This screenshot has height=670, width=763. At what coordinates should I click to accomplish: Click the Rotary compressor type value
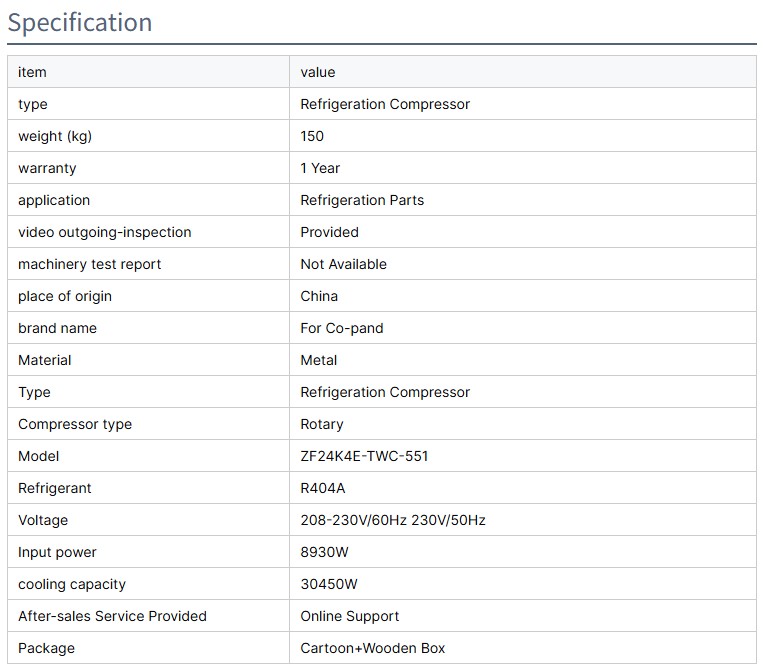coord(322,424)
